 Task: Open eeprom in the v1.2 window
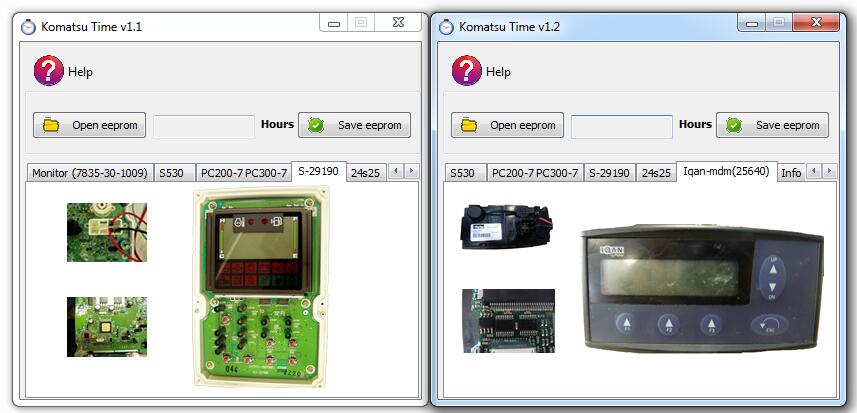(507, 125)
